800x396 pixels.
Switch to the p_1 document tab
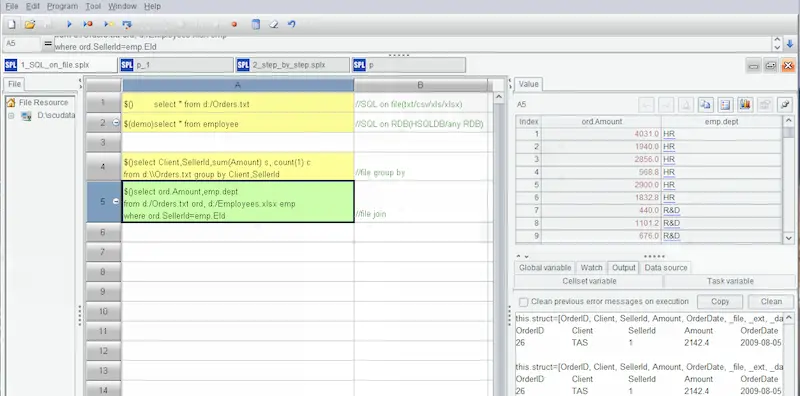[x=177, y=65]
